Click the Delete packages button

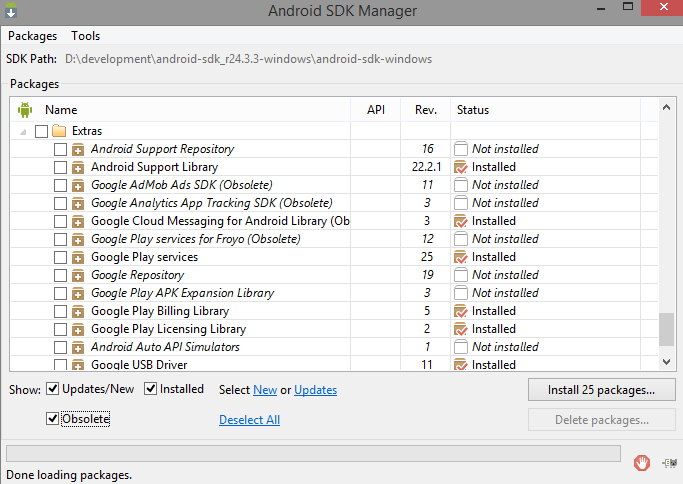coord(602,420)
